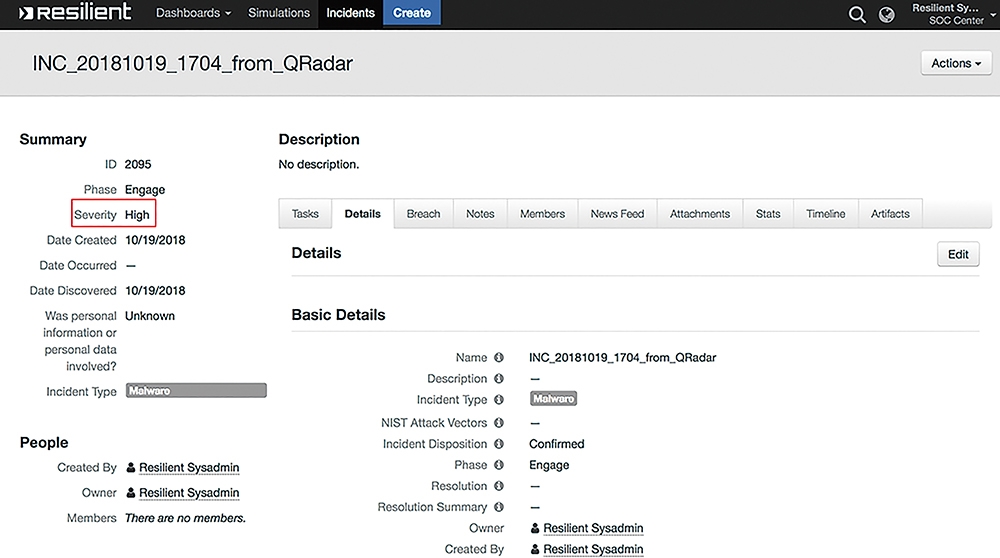Viewport: 1000px width, 558px height.
Task: Open the Stats tab
Action: pyautogui.click(x=768, y=214)
